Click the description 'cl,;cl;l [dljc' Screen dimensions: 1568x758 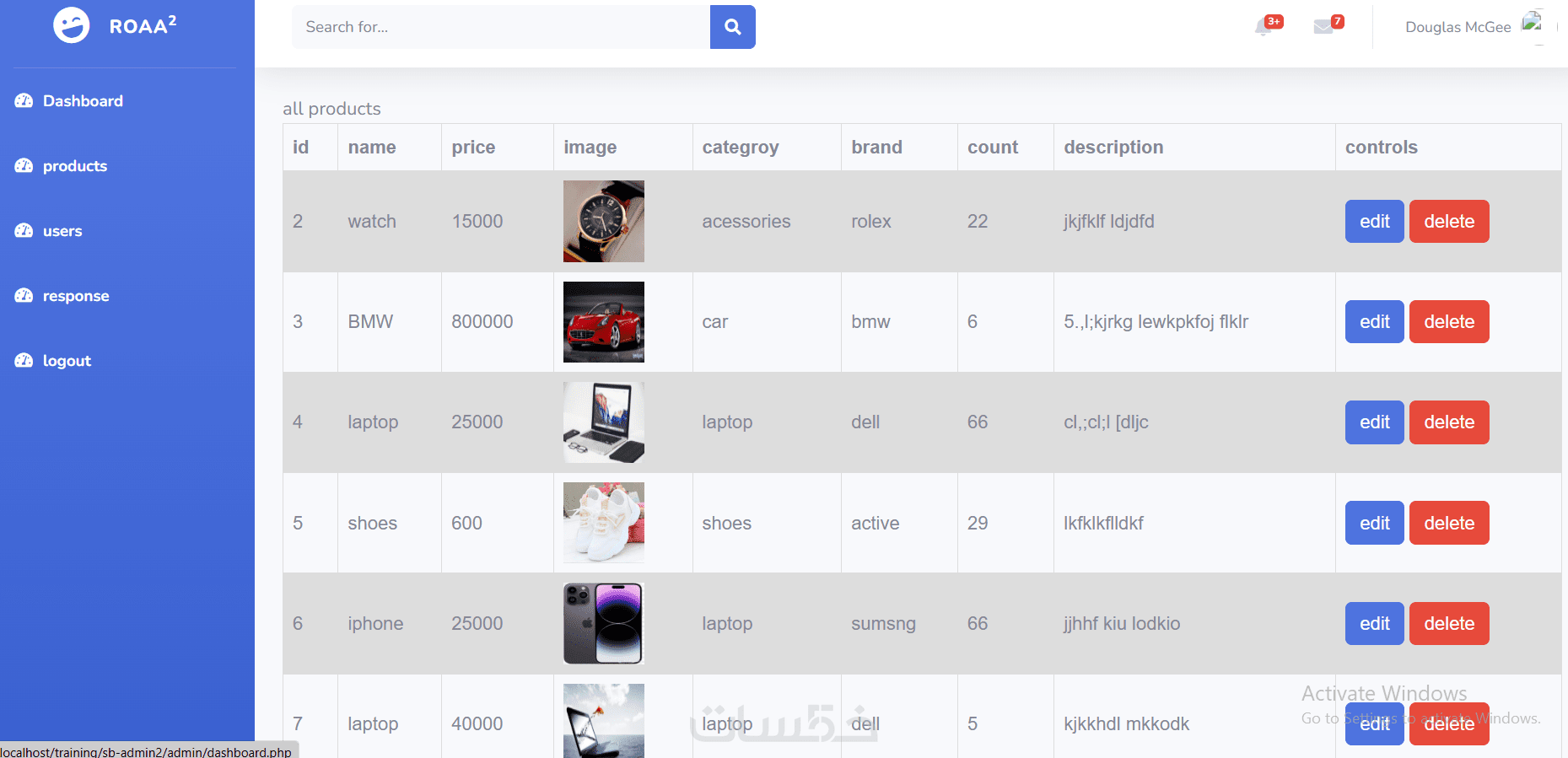tap(1106, 422)
